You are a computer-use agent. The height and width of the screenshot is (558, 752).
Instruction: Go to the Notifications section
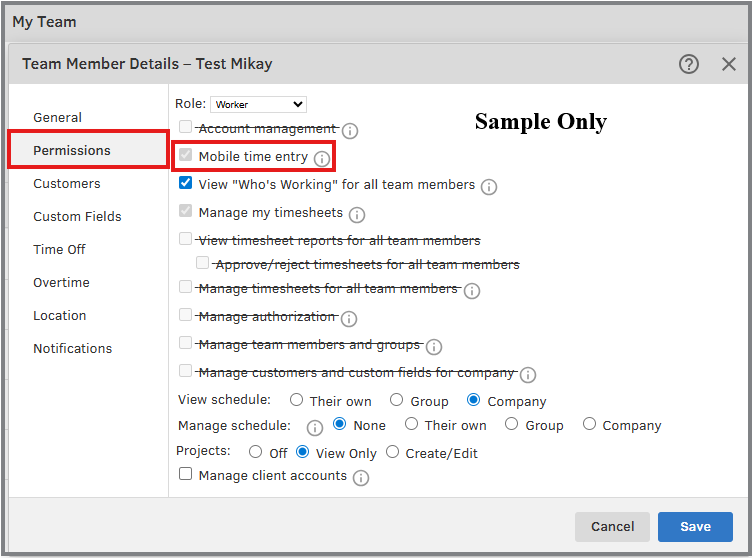72,348
